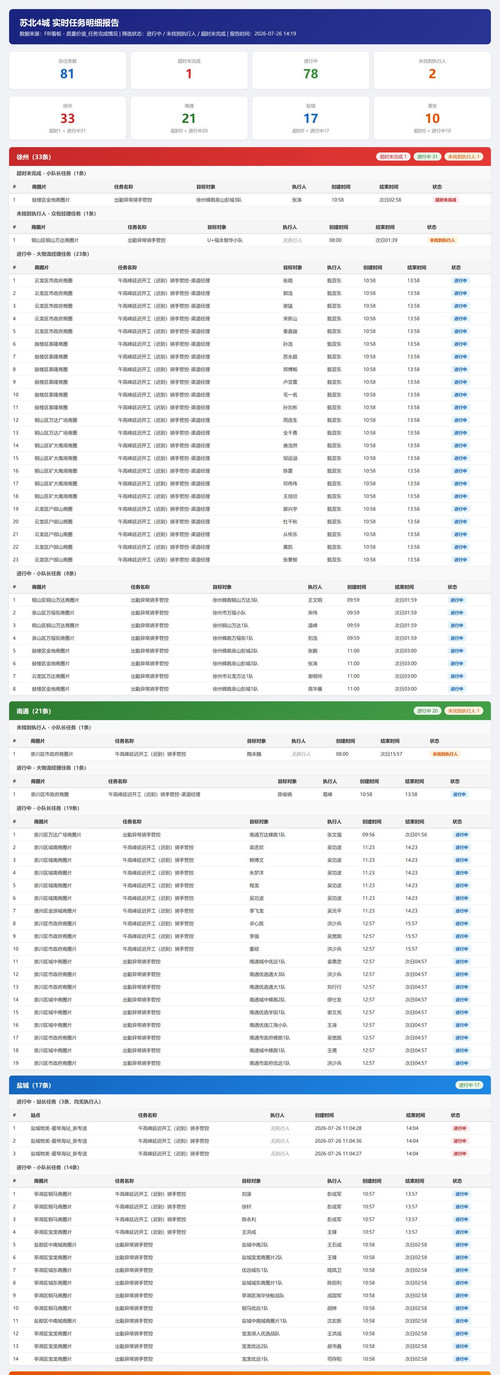Select subsection 超时未完成 · 小队长任务（1条）
Viewport: 500px width, 1375px height.
[50, 173]
